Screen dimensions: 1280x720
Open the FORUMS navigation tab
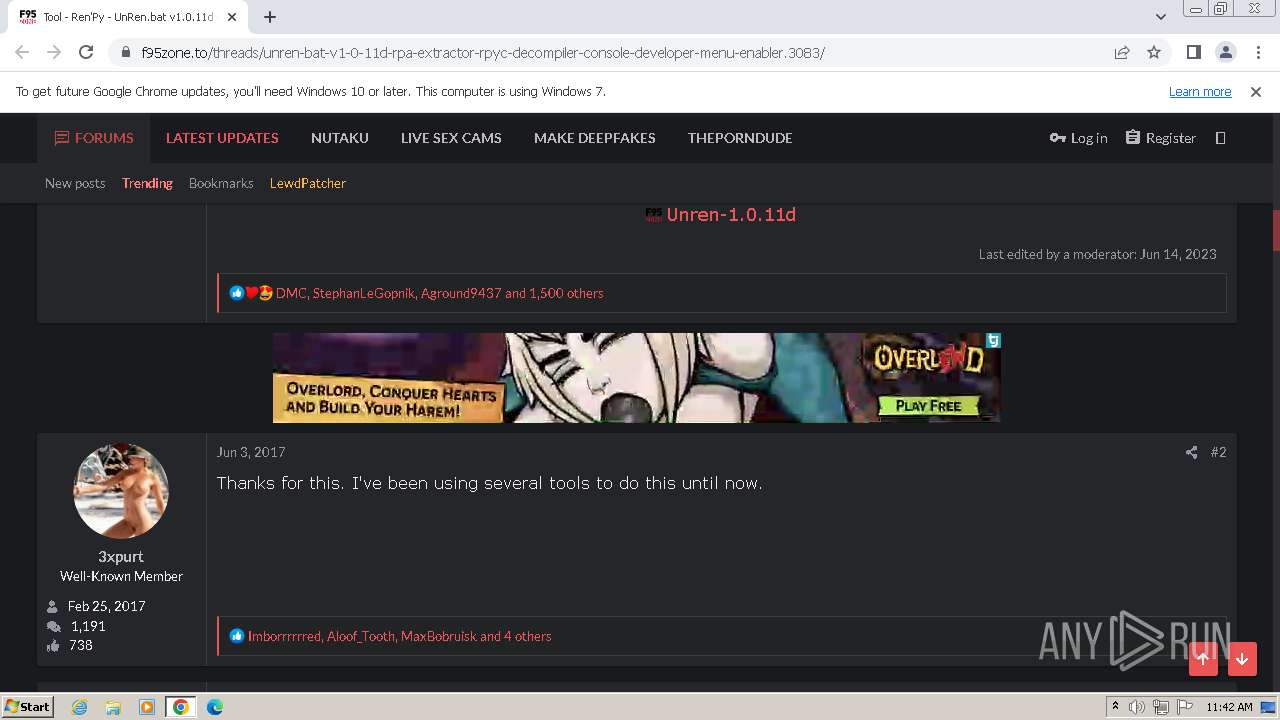coord(94,138)
